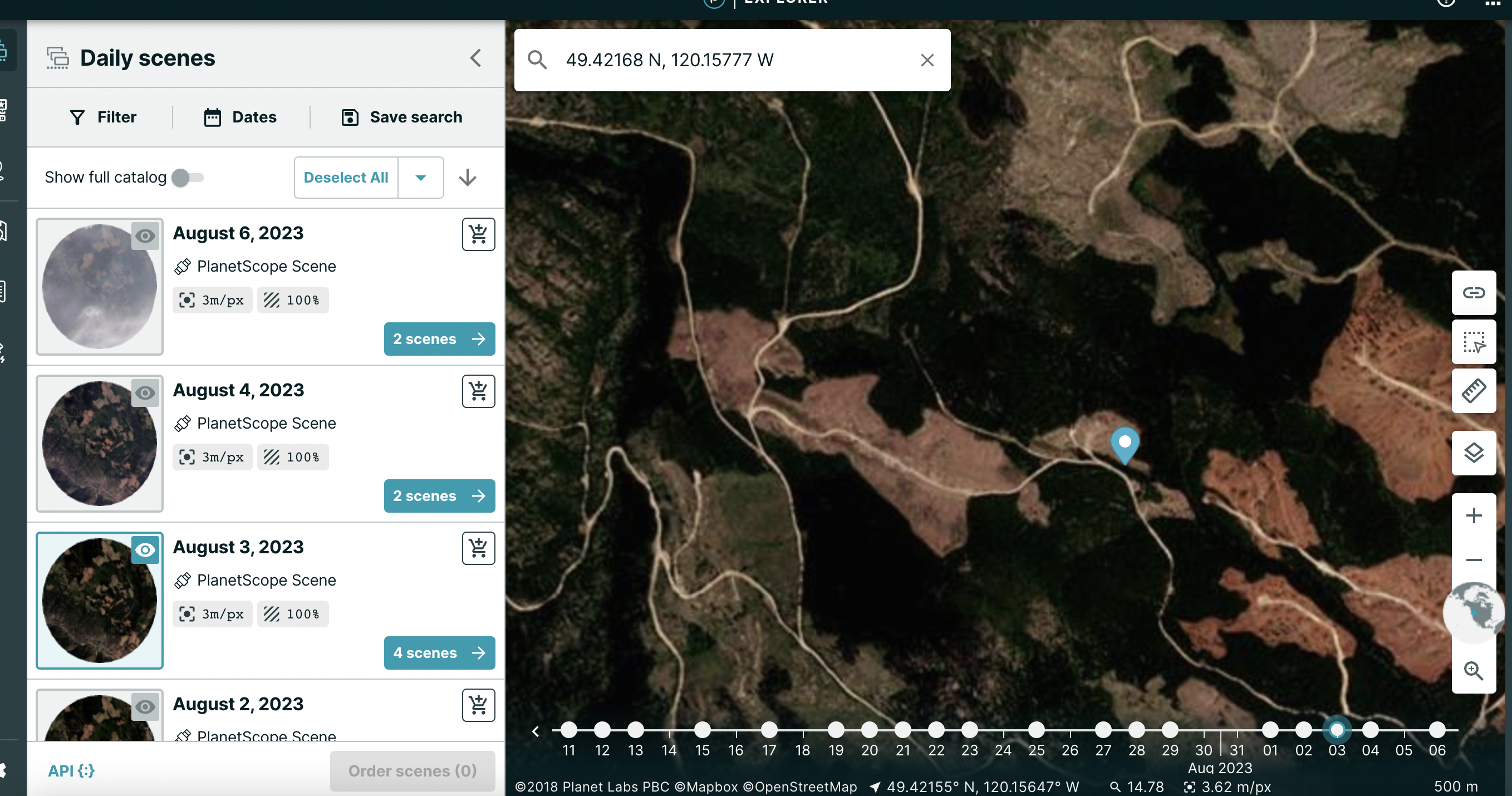Screen dimensions: 1512x796
Task: Open the Dates picker
Action: pyautogui.click(x=240, y=117)
